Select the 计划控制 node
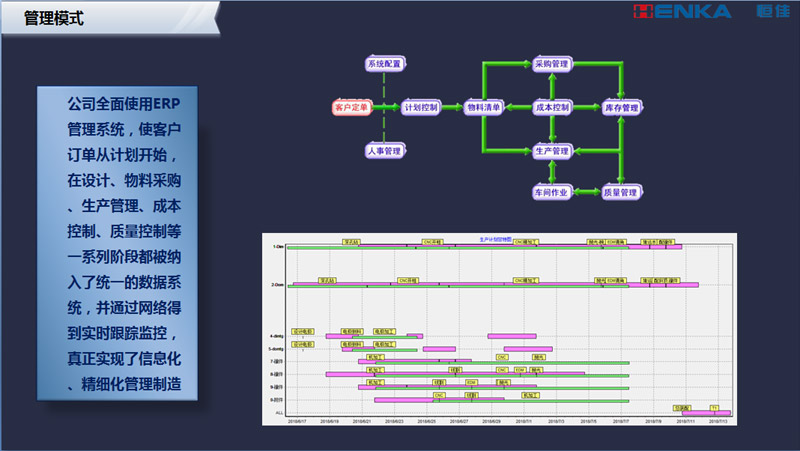 tap(419, 107)
